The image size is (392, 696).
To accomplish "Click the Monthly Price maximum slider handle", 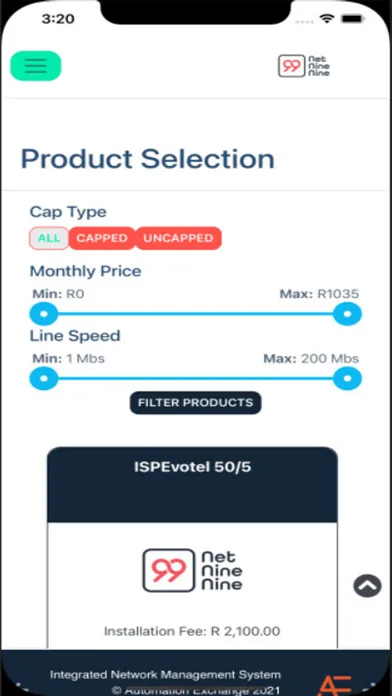I will click(348, 314).
